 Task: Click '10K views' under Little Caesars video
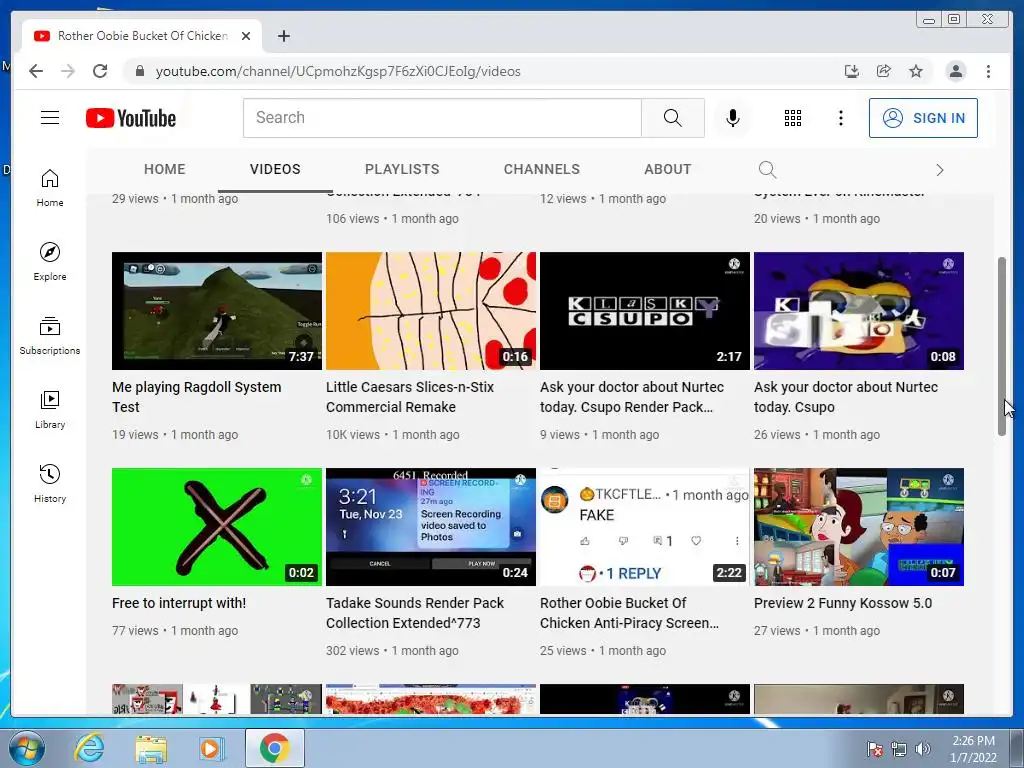click(x=353, y=435)
